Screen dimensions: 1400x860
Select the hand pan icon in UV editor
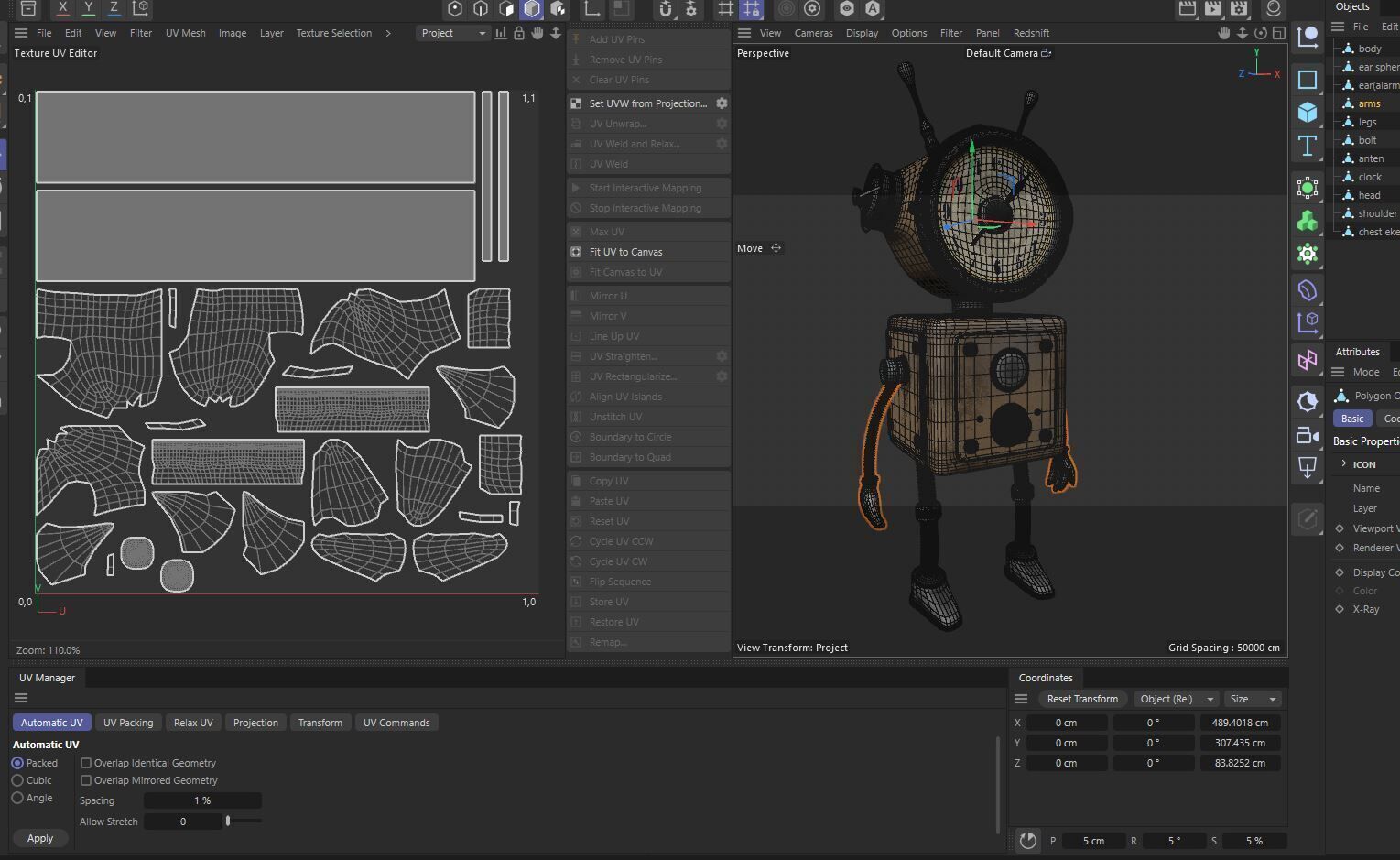tap(537, 33)
